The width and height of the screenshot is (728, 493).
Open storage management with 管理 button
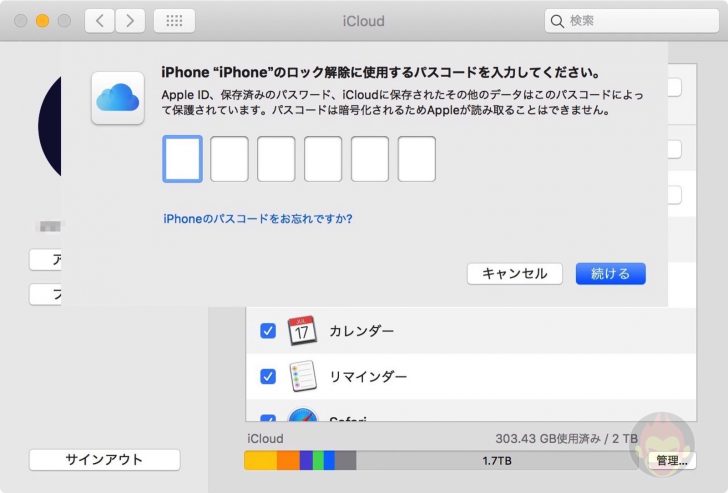point(671,461)
